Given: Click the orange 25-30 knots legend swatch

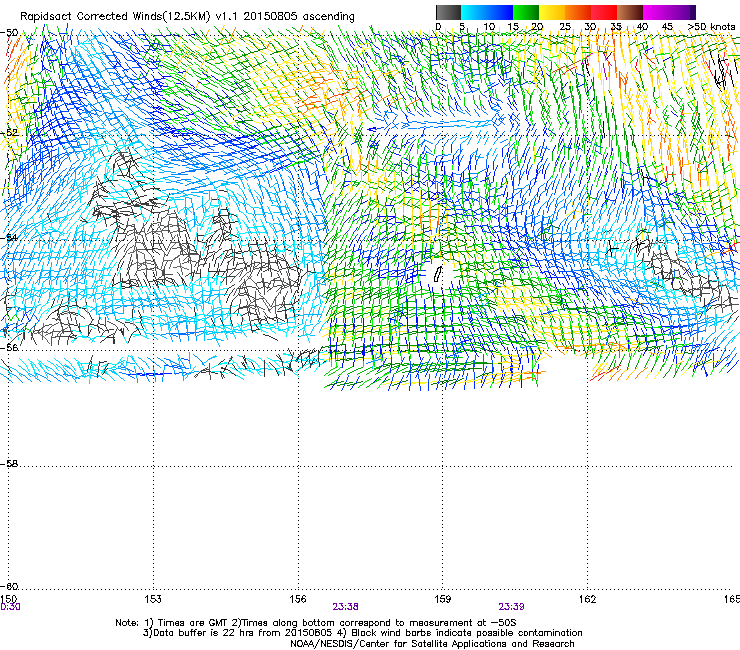Looking at the screenshot, I should [578, 12].
